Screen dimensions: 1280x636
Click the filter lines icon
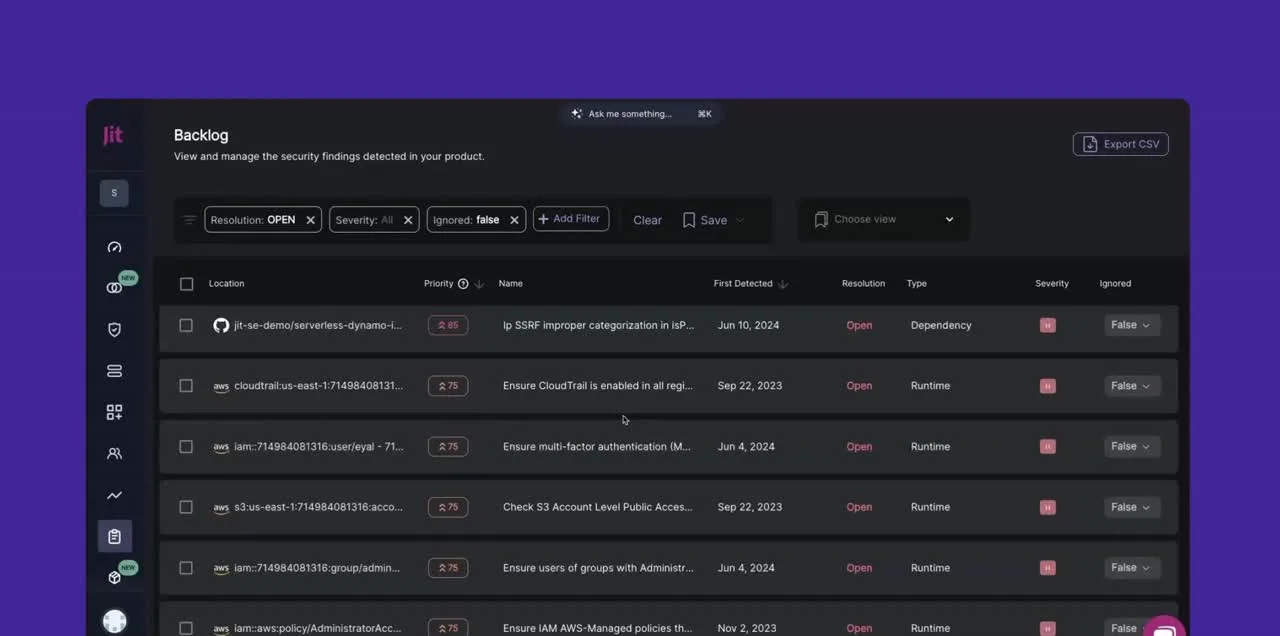click(x=189, y=220)
